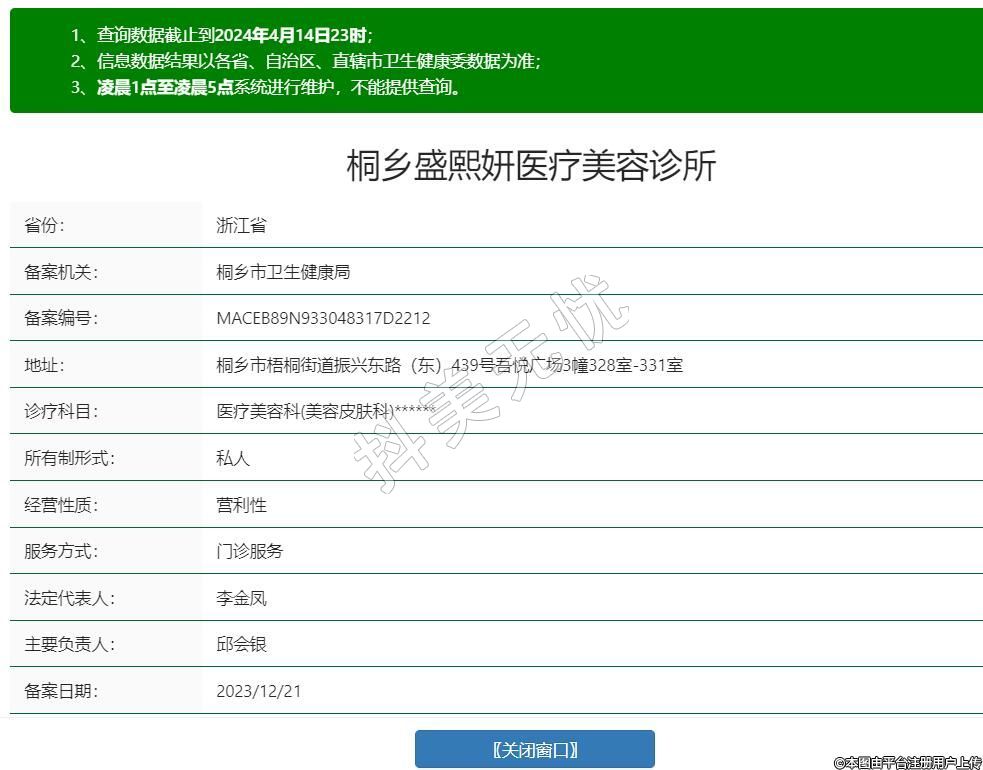Click the 关闭窗口 button
Viewport: 983px width, 770px height.
tap(534, 749)
